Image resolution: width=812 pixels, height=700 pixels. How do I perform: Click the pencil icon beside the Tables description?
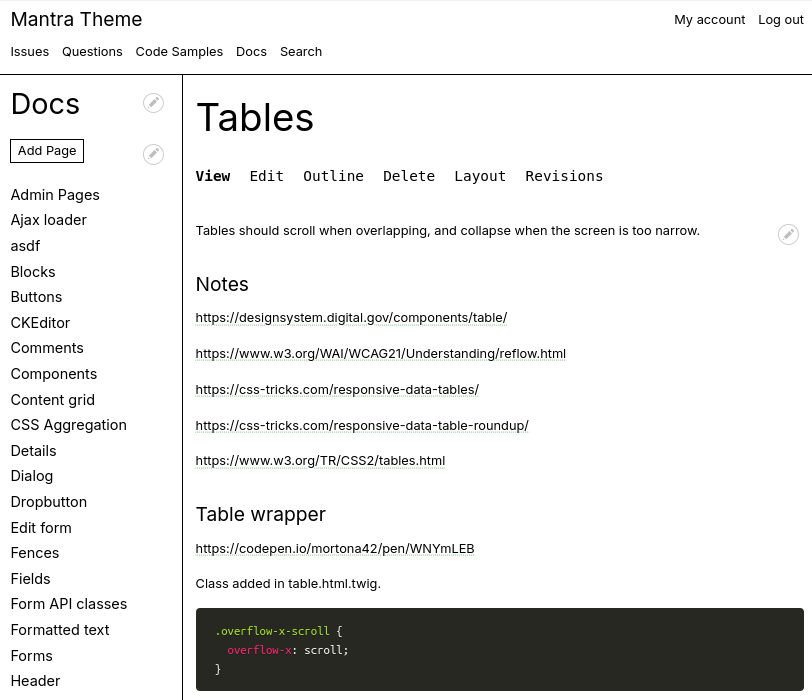coord(788,234)
